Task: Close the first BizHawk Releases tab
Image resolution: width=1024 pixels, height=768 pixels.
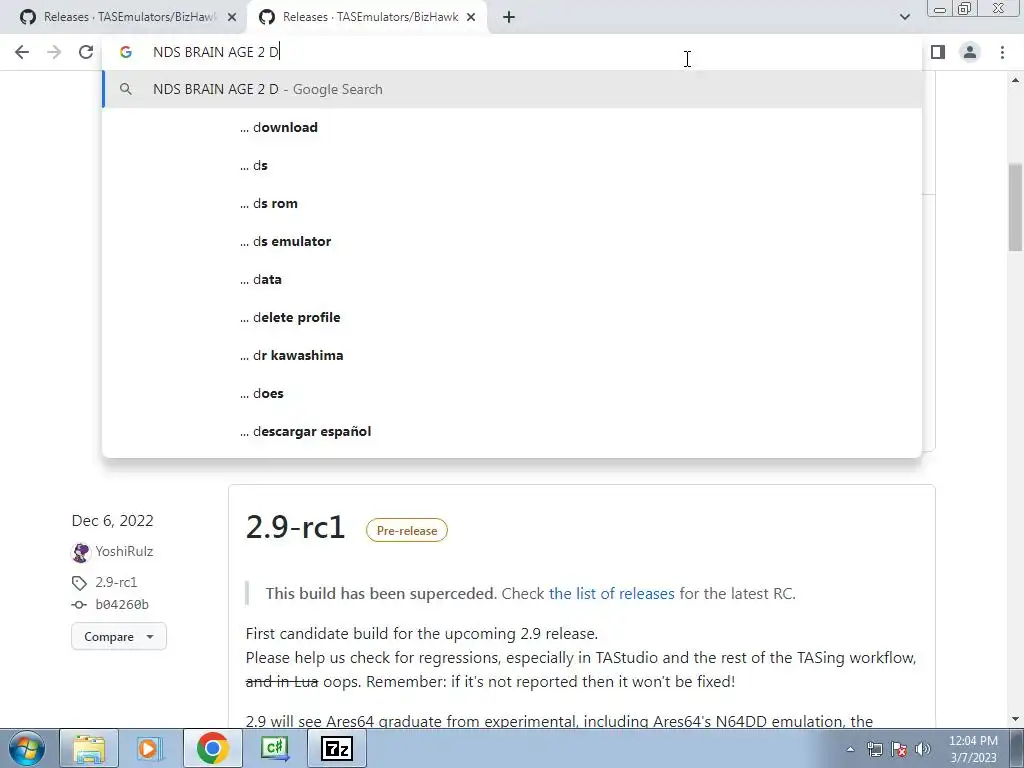Action: [x=232, y=18]
